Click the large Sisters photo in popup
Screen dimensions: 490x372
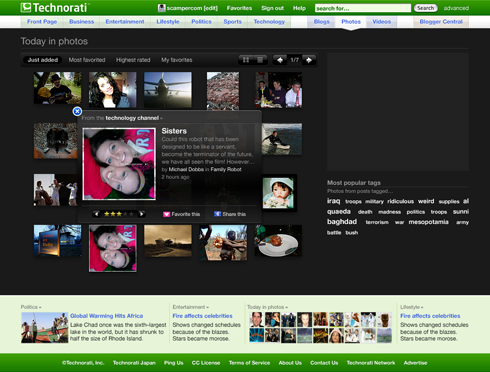click(x=119, y=164)
